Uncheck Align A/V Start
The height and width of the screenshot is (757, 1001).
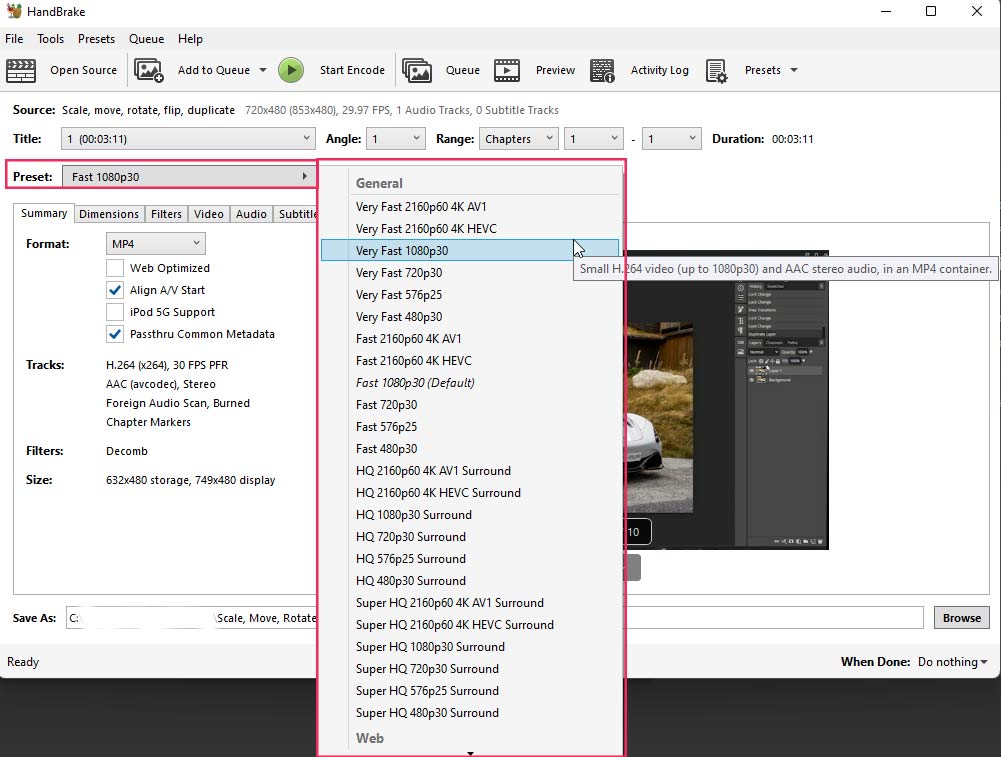click(115, 290)
